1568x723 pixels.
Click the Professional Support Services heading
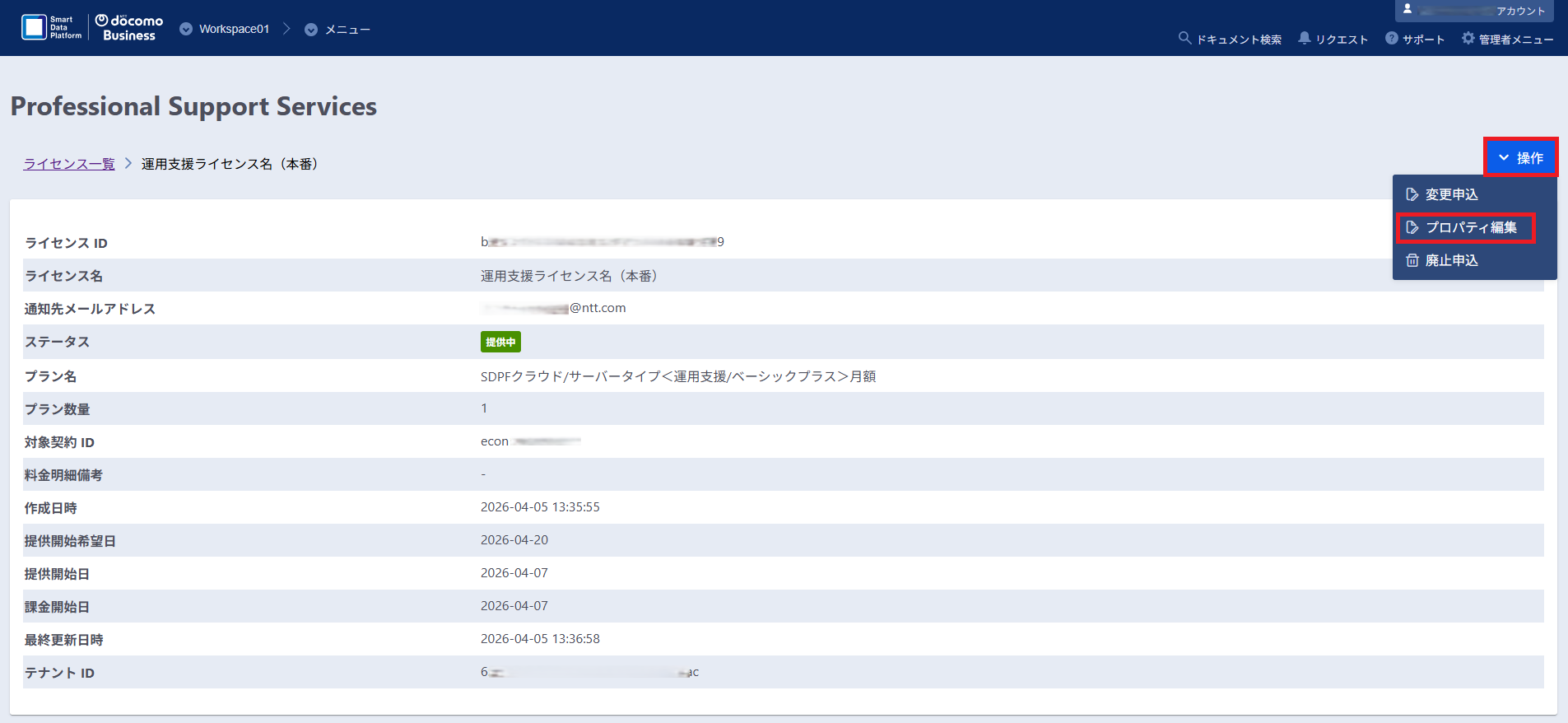pyautogui.click(x=193, y=106)
